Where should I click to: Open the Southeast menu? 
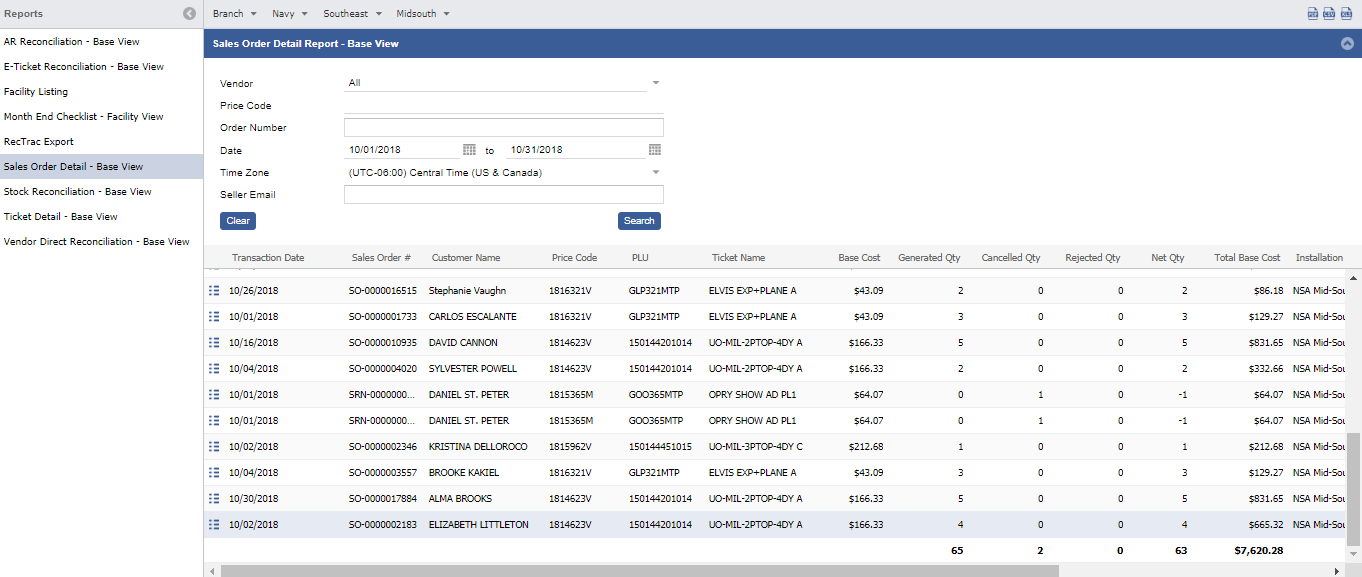[x=352, y=14]
